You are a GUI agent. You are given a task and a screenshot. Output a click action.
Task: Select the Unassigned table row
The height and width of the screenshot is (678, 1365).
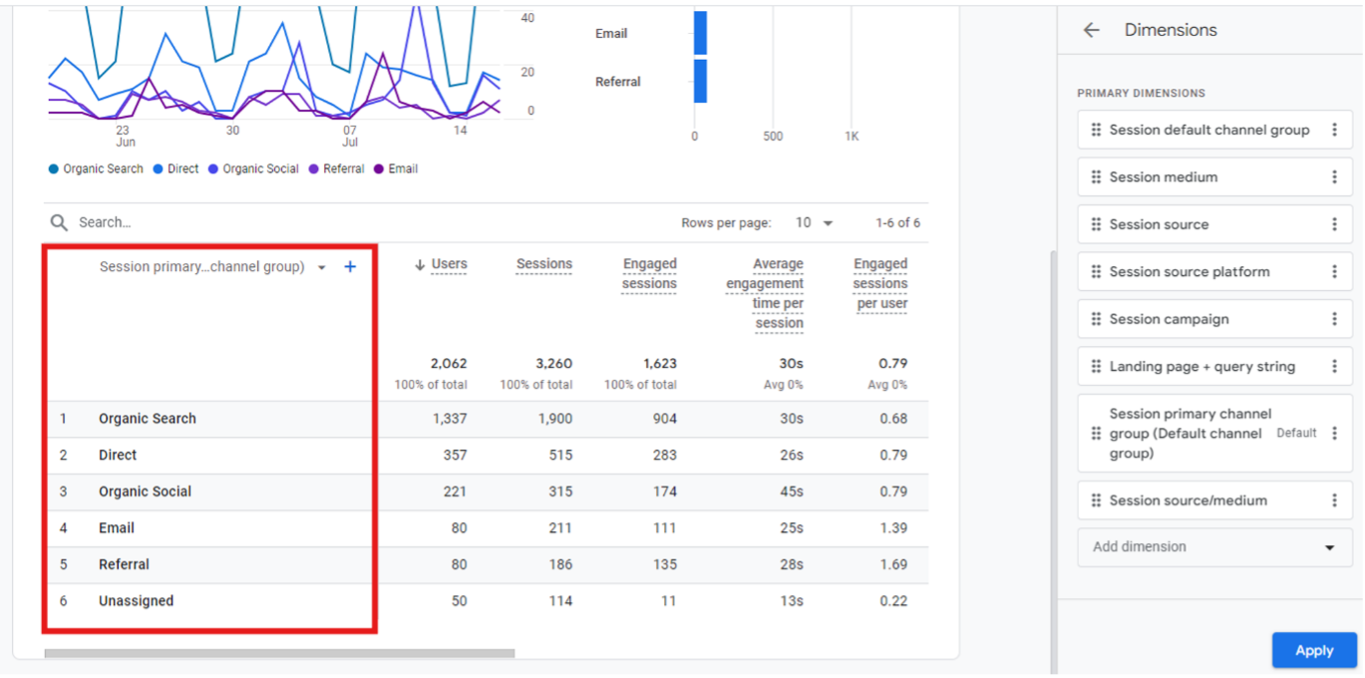click(x=486, y=601)
